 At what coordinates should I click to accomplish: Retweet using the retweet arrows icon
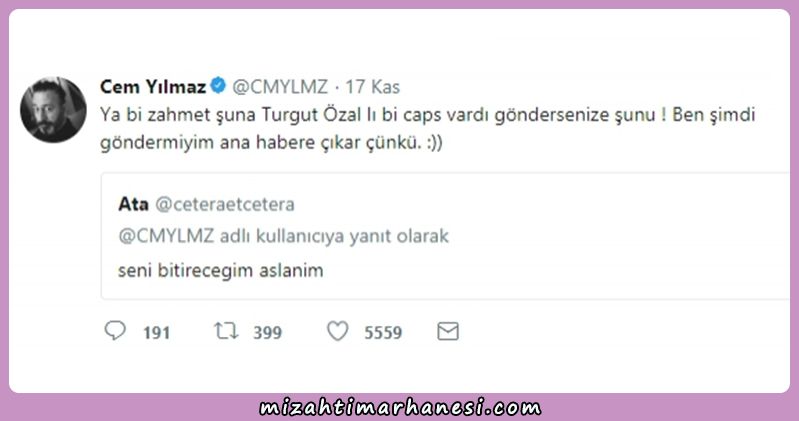pos(226,331)
